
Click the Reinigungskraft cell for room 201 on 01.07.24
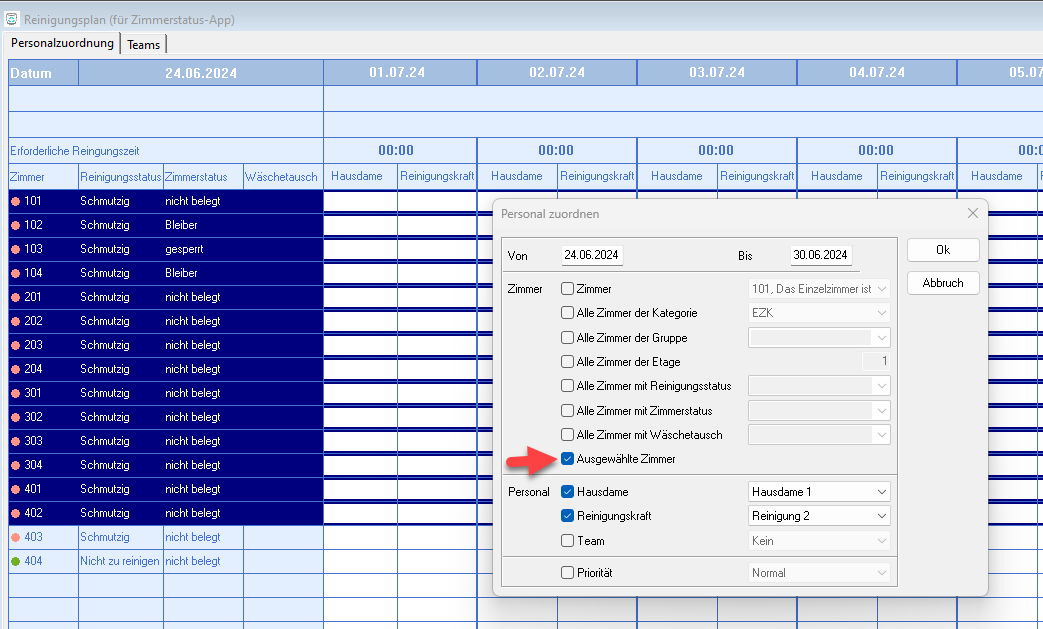click(x=437, y=298)
